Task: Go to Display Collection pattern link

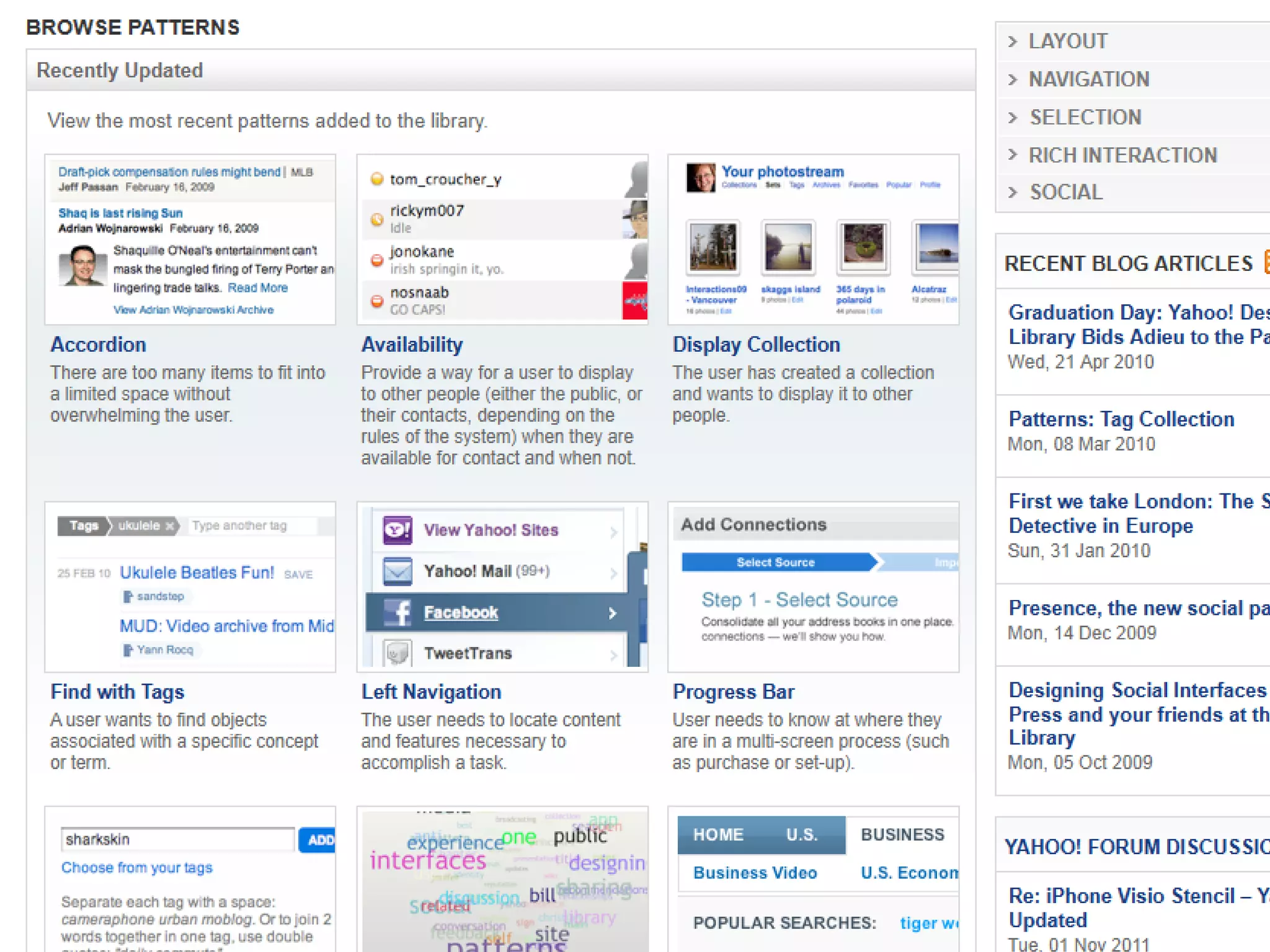Action: pos(756,345)
